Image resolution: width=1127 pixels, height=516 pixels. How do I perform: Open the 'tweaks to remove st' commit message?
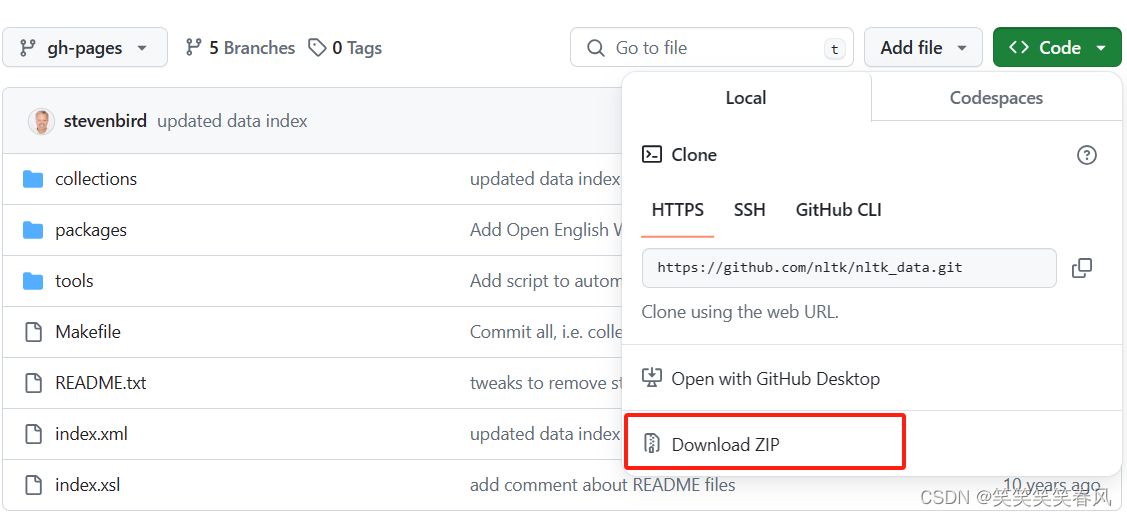click(546, 382)
